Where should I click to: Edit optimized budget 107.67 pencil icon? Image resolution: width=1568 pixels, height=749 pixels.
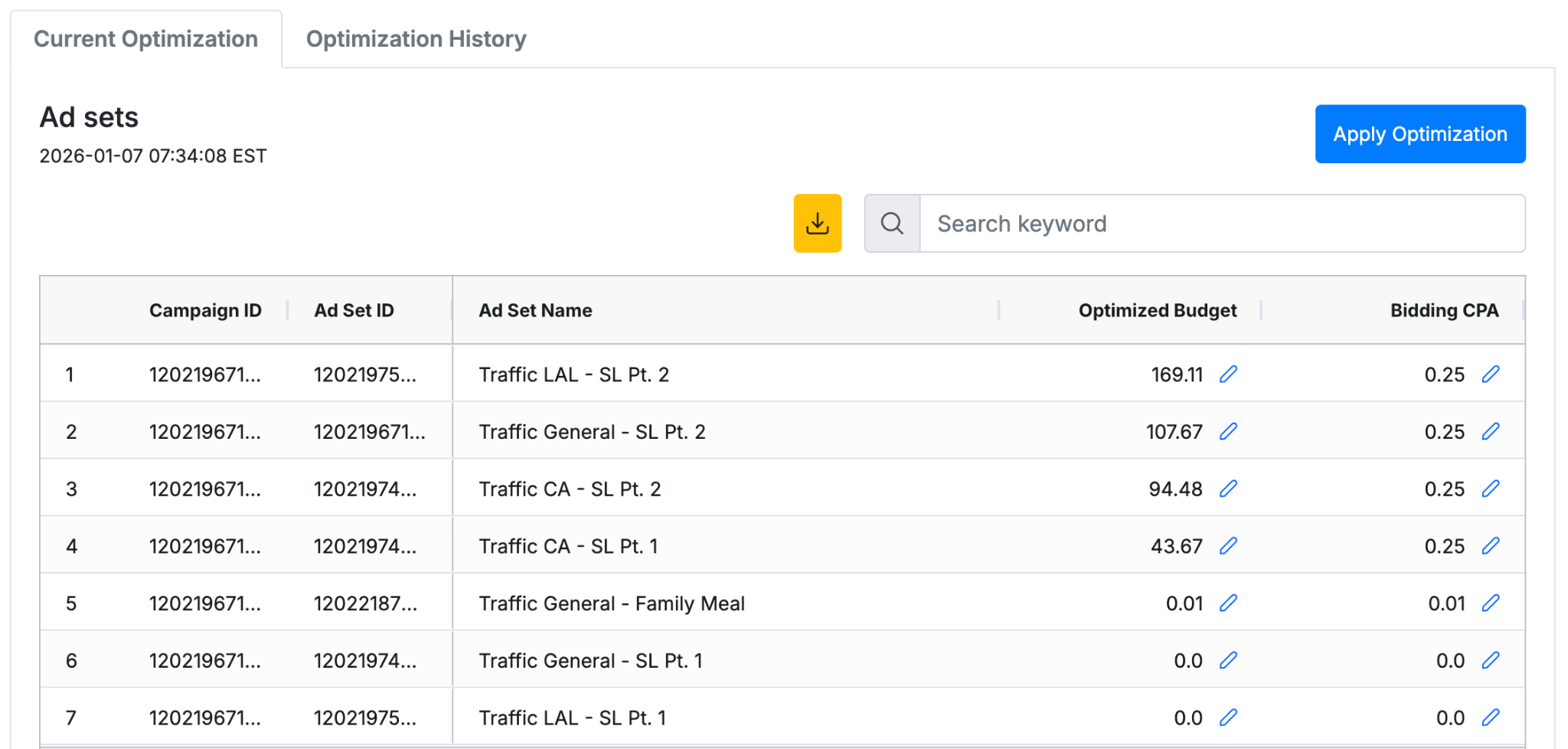coord(1228,431)
